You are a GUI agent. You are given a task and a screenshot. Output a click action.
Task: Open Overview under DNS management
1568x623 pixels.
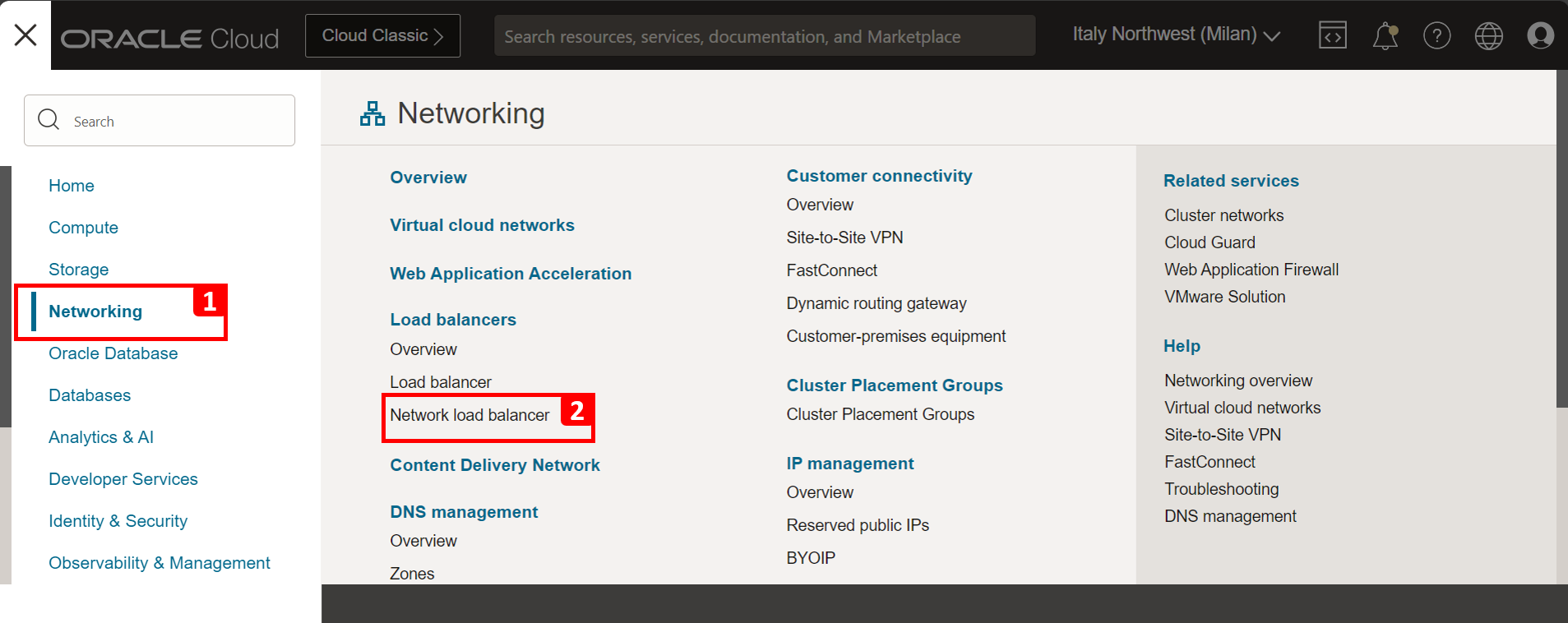[x=423, y=541]
